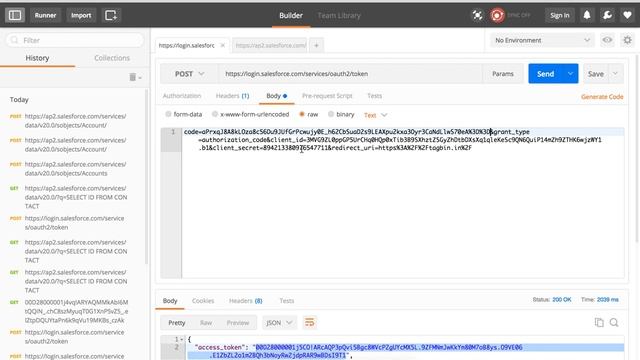Click the Params button
640x360 pixels.
503,74
